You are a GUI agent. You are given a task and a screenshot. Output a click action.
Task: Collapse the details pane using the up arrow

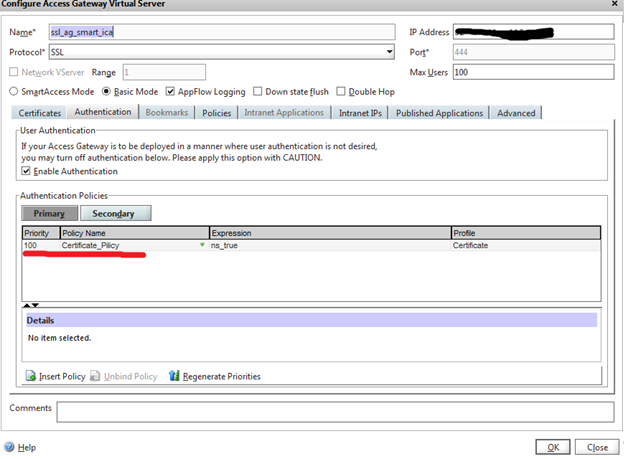click(27, 305)
